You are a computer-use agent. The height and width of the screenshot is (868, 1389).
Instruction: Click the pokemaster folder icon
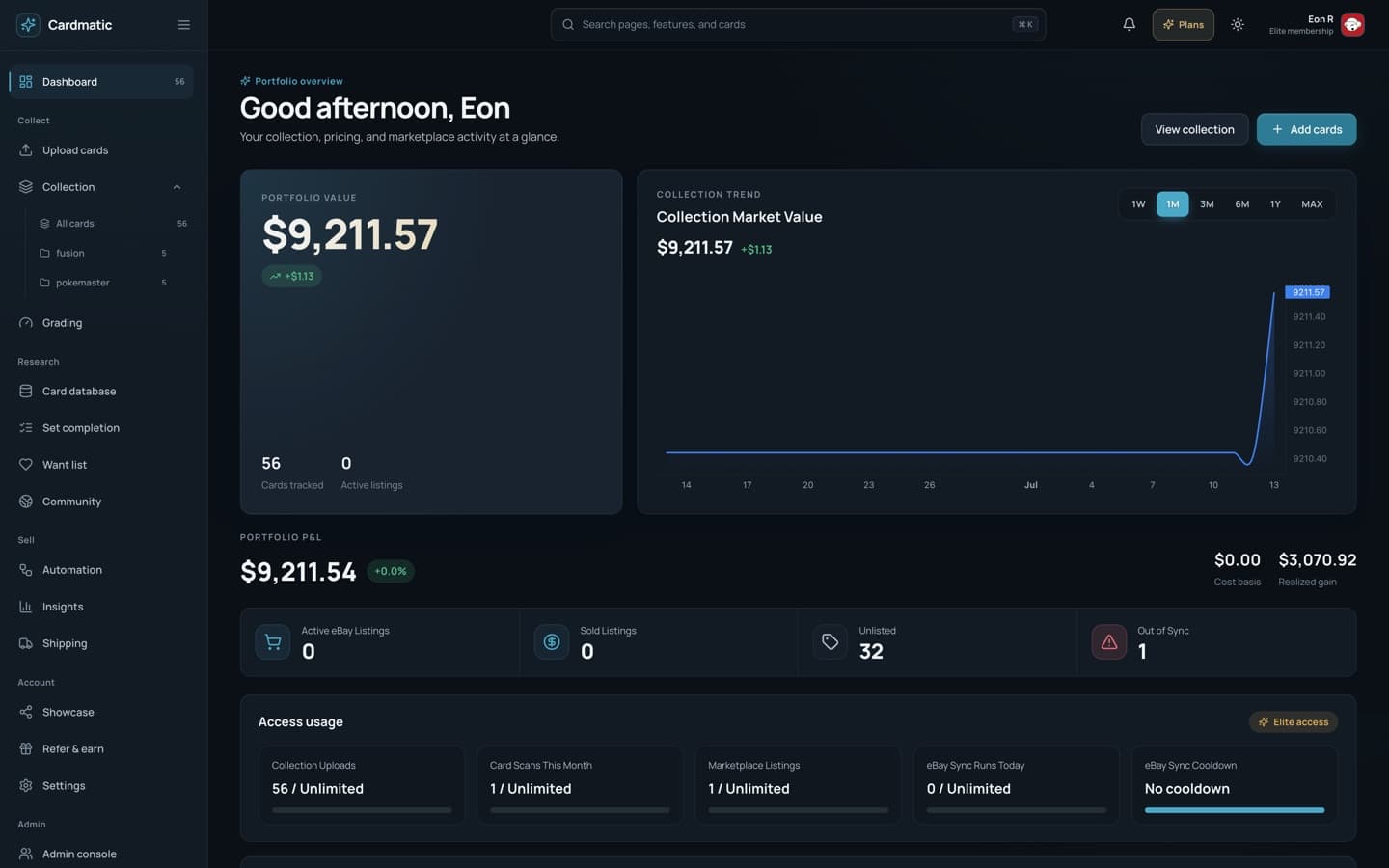[x=44, y=284]
